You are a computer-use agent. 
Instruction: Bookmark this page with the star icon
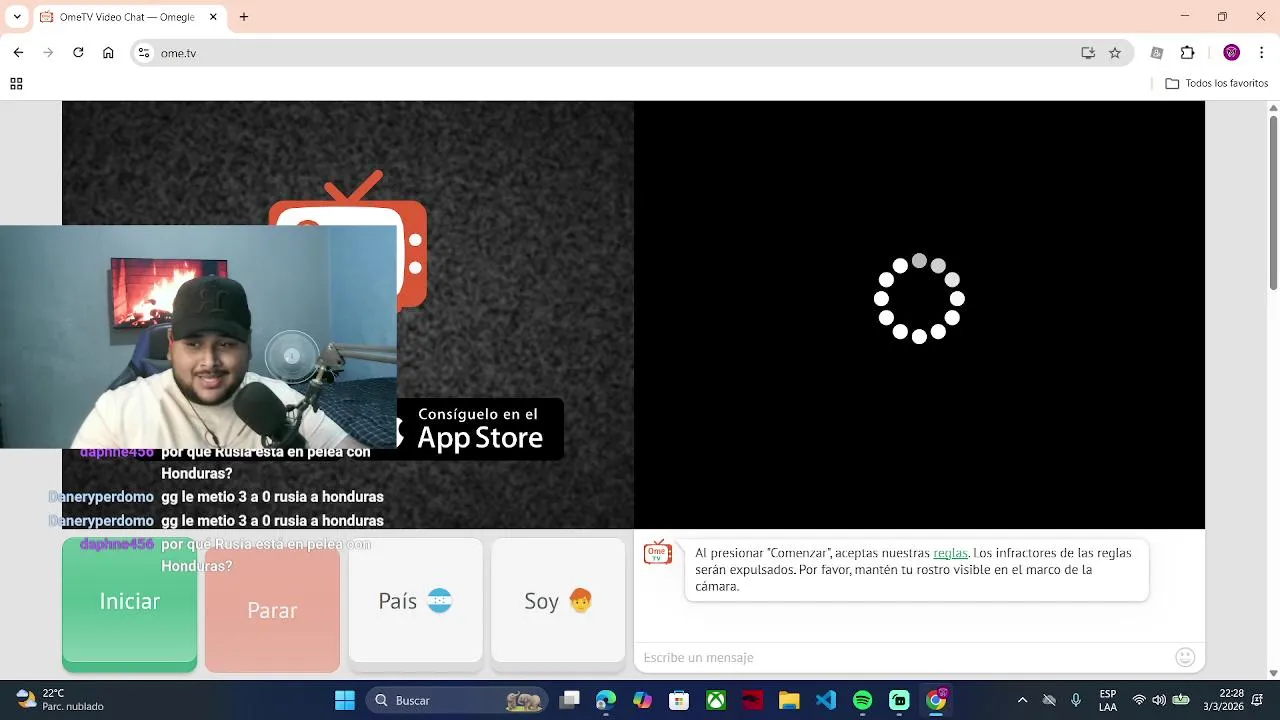pyautogui.click(x=1115, y=53)
